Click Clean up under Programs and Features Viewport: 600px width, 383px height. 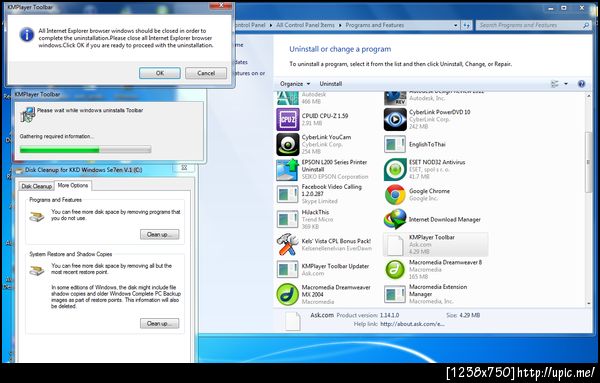pyautogui.click(x=160, y=235)
